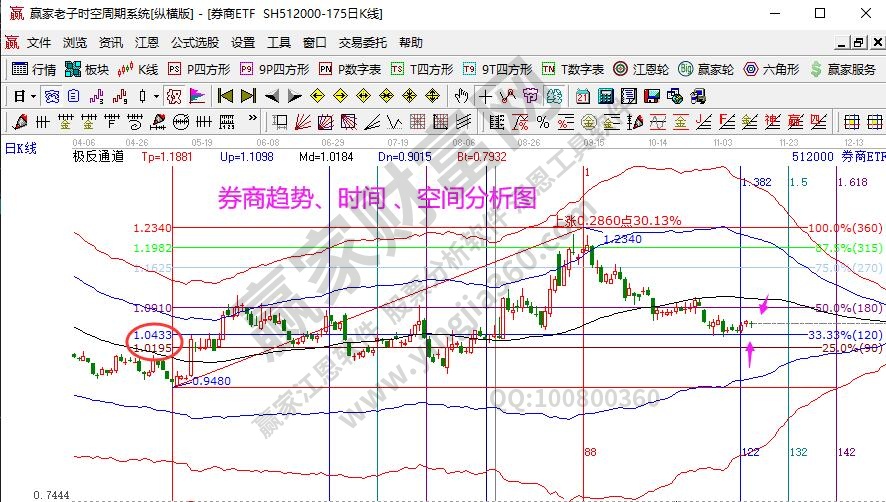The image size is (886, 502).
Task: Select the red pencil drawing tool
Action: click(20, 122)
